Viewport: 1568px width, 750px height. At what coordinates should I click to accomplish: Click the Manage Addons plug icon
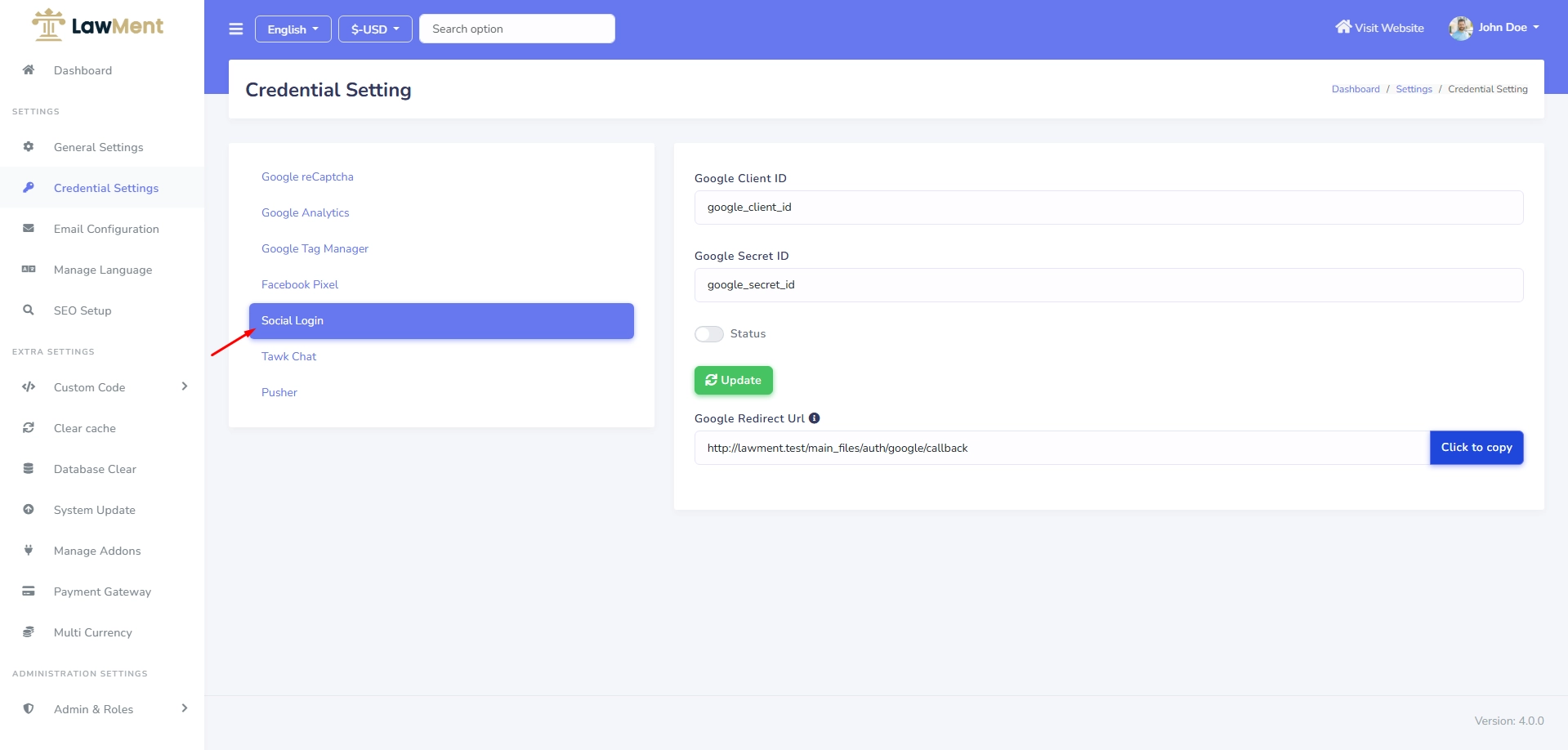[29, 550]
